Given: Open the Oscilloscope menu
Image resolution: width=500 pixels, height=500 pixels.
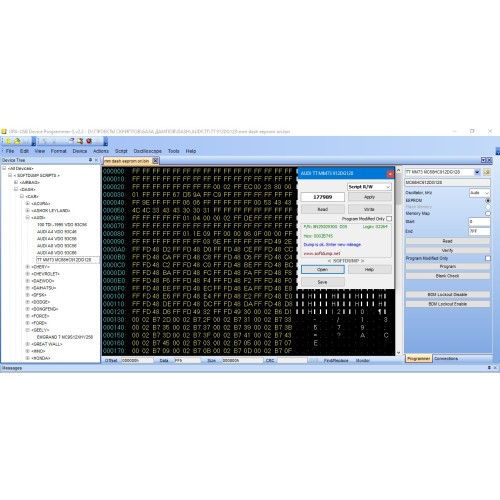Looking at the screenshot, I should pyautogui.click(x=147, y=151).
